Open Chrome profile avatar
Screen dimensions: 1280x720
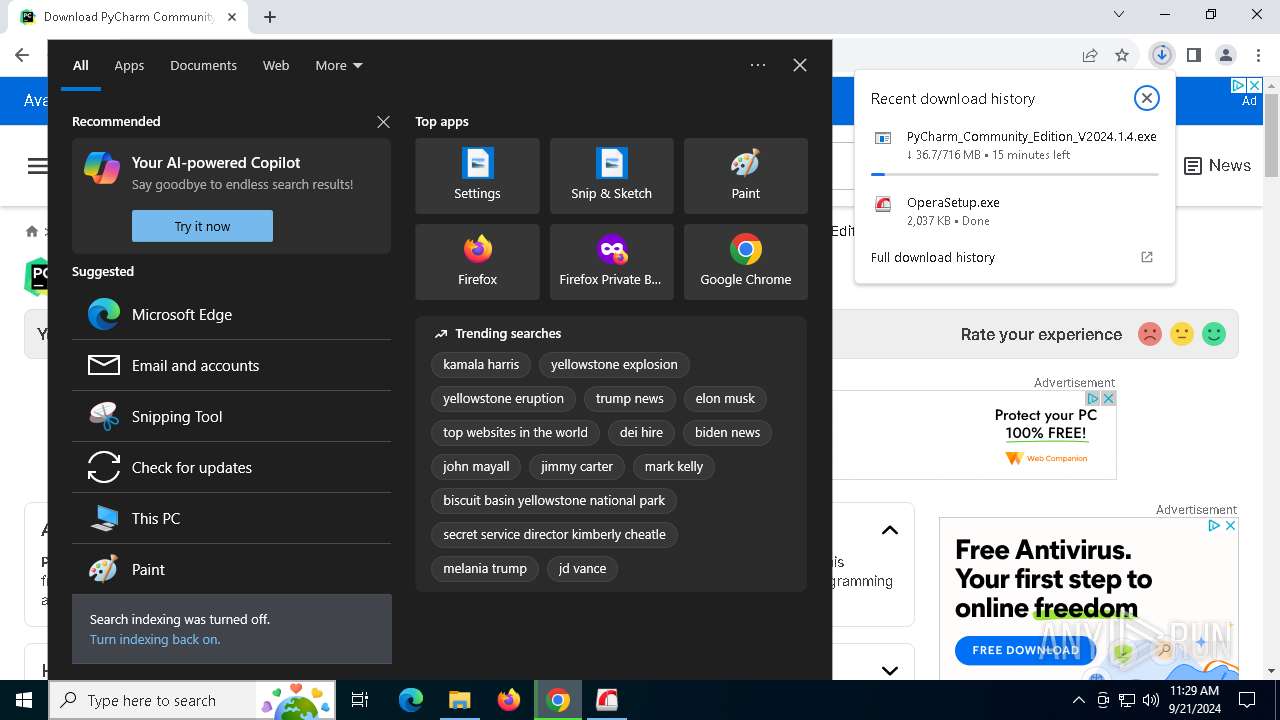point(1225,55)
